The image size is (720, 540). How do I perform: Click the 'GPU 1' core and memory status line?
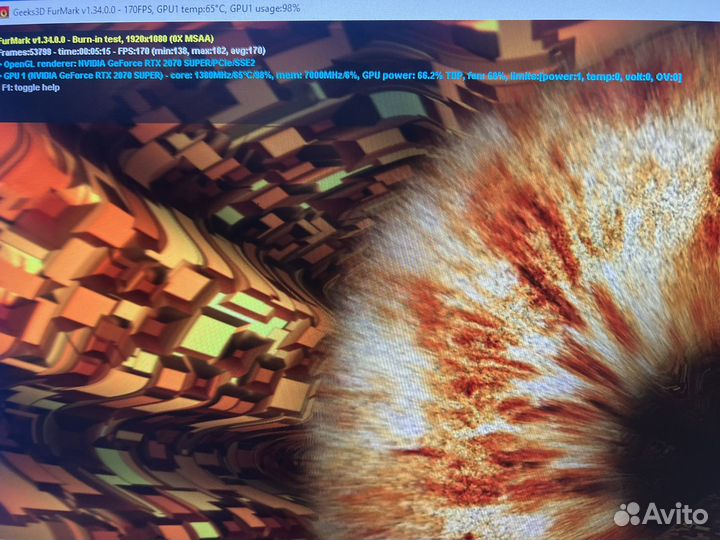pos(341,76)
